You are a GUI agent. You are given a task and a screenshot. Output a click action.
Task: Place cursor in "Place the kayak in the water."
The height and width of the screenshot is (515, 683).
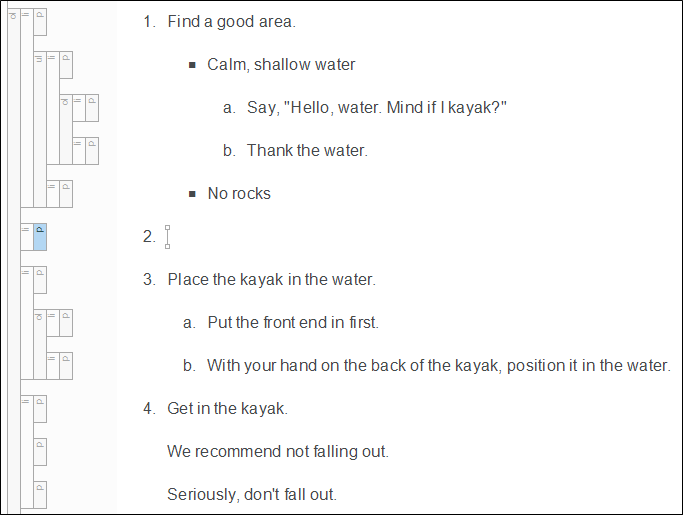(271, 280)
